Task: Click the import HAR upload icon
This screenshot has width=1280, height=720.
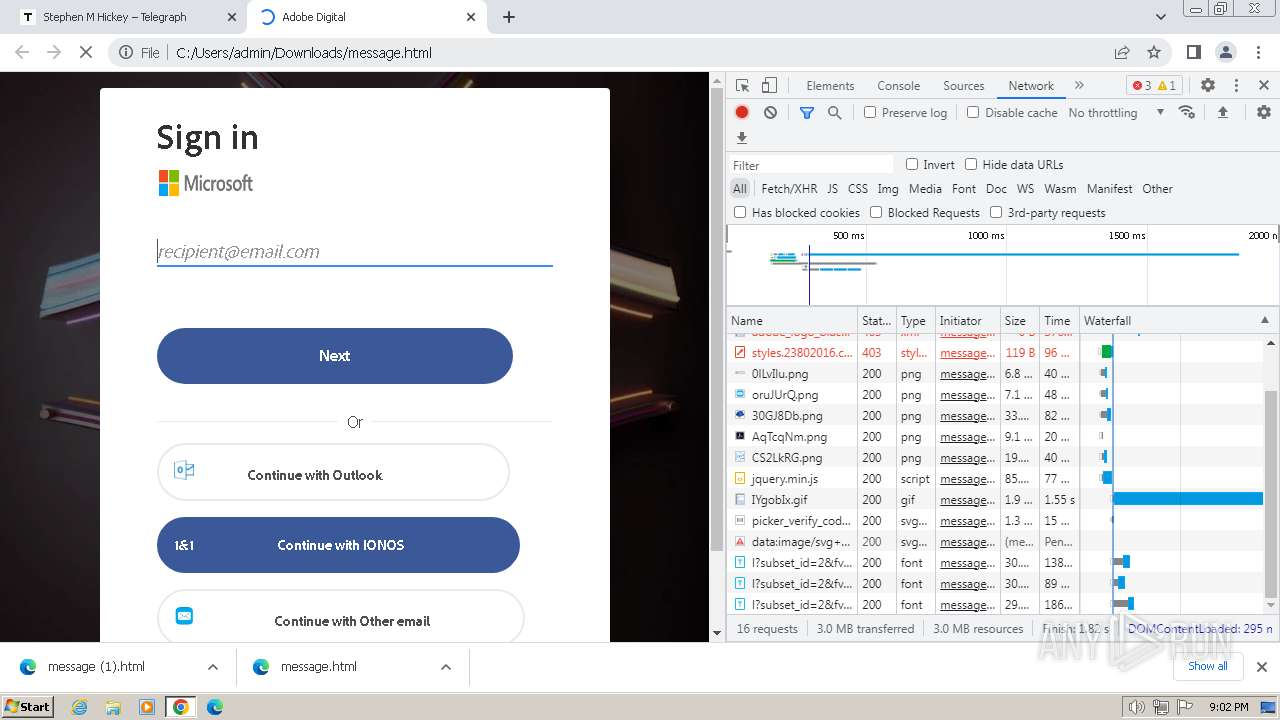Action: click(x=1222, y=113)
